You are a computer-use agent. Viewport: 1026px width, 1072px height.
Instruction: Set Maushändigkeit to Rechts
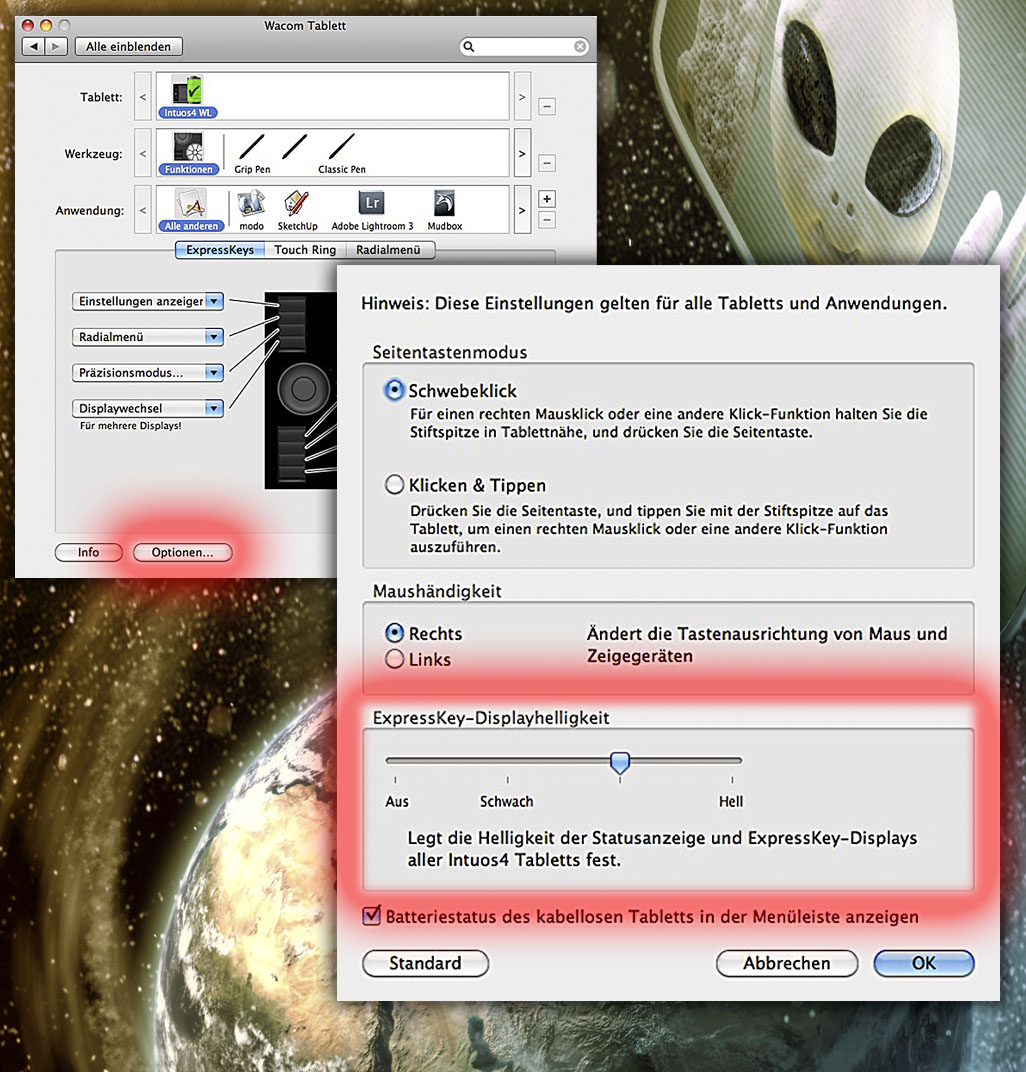click(x=394, y=633)
